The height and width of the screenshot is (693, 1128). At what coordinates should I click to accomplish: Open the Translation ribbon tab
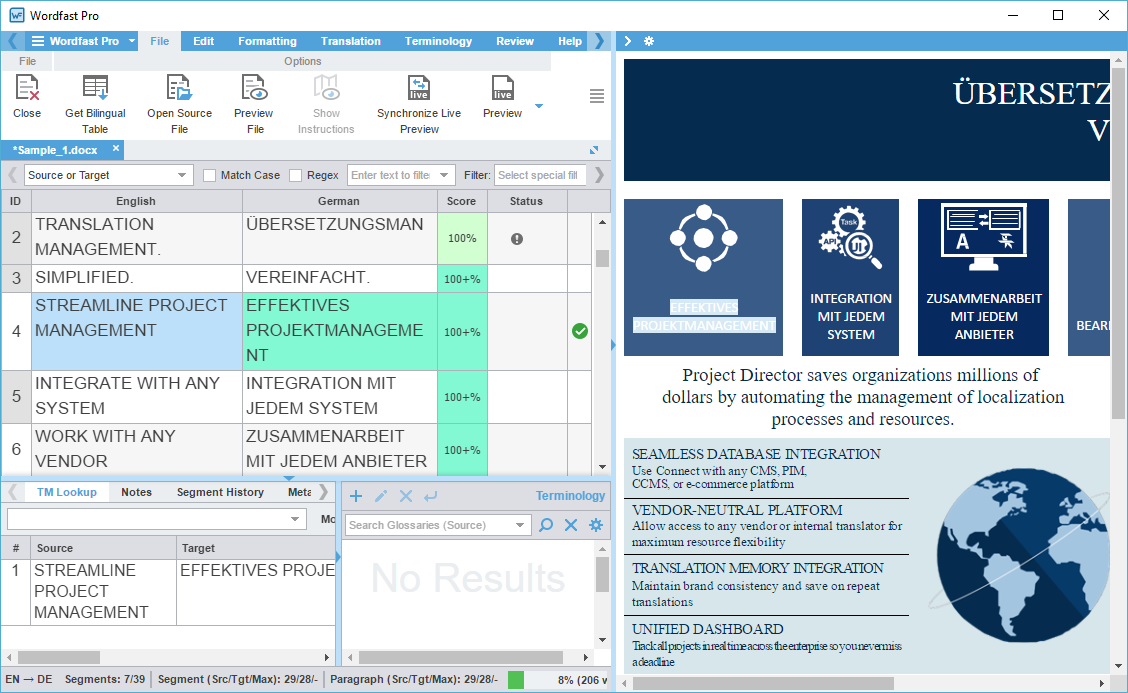[x=351, y=41]
